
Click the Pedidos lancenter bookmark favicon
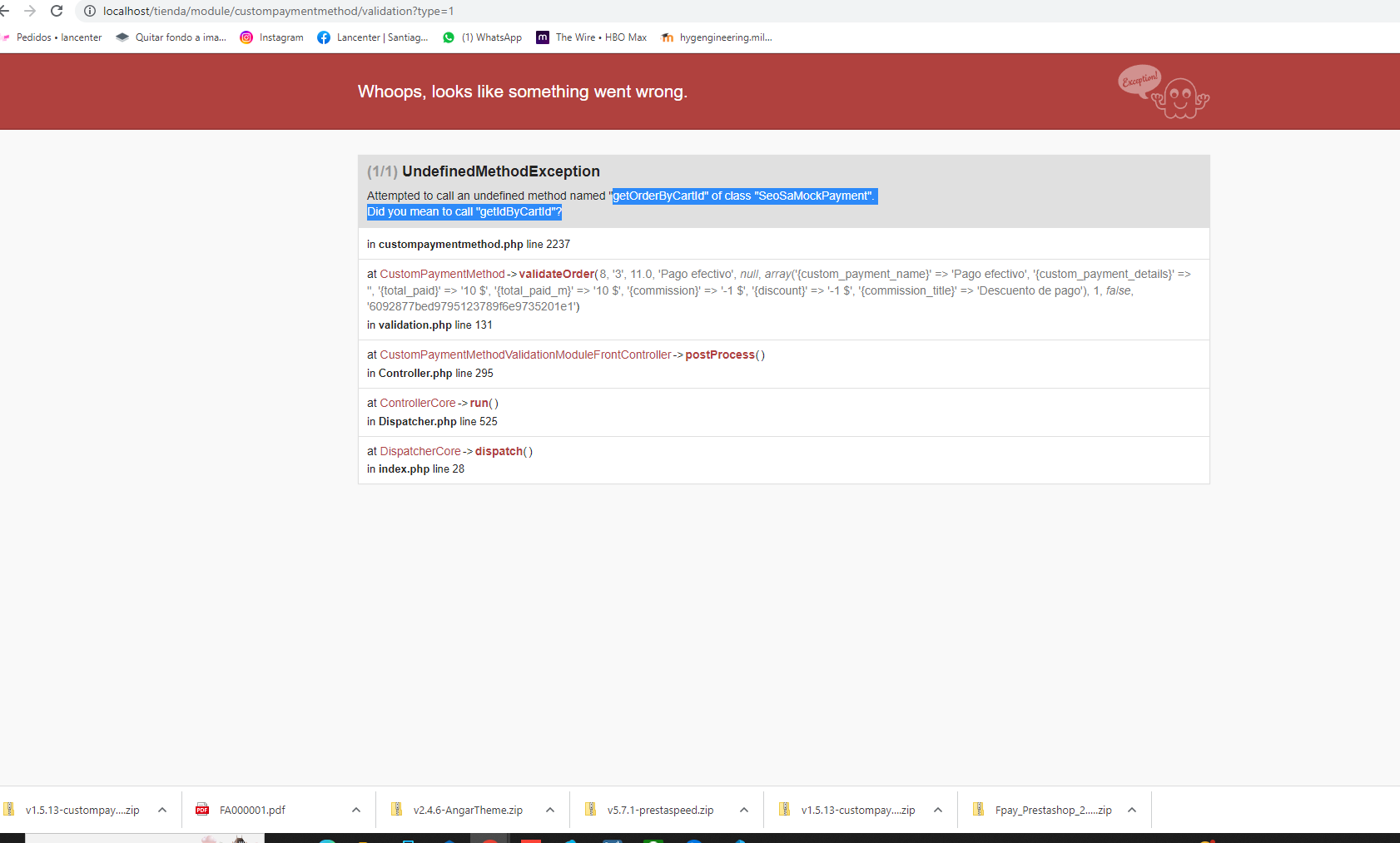tap(5, 37)
